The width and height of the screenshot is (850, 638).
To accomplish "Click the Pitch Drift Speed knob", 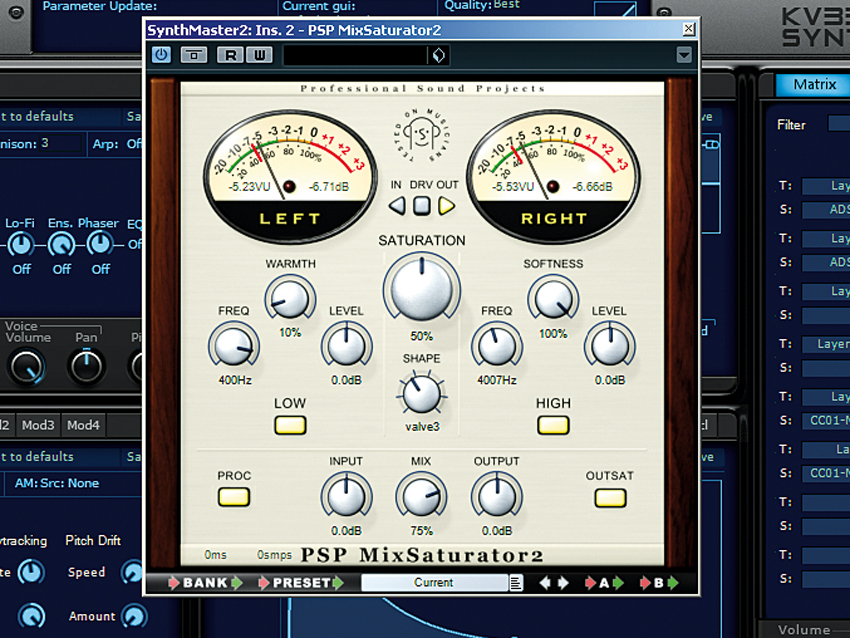I will point(133,572).
